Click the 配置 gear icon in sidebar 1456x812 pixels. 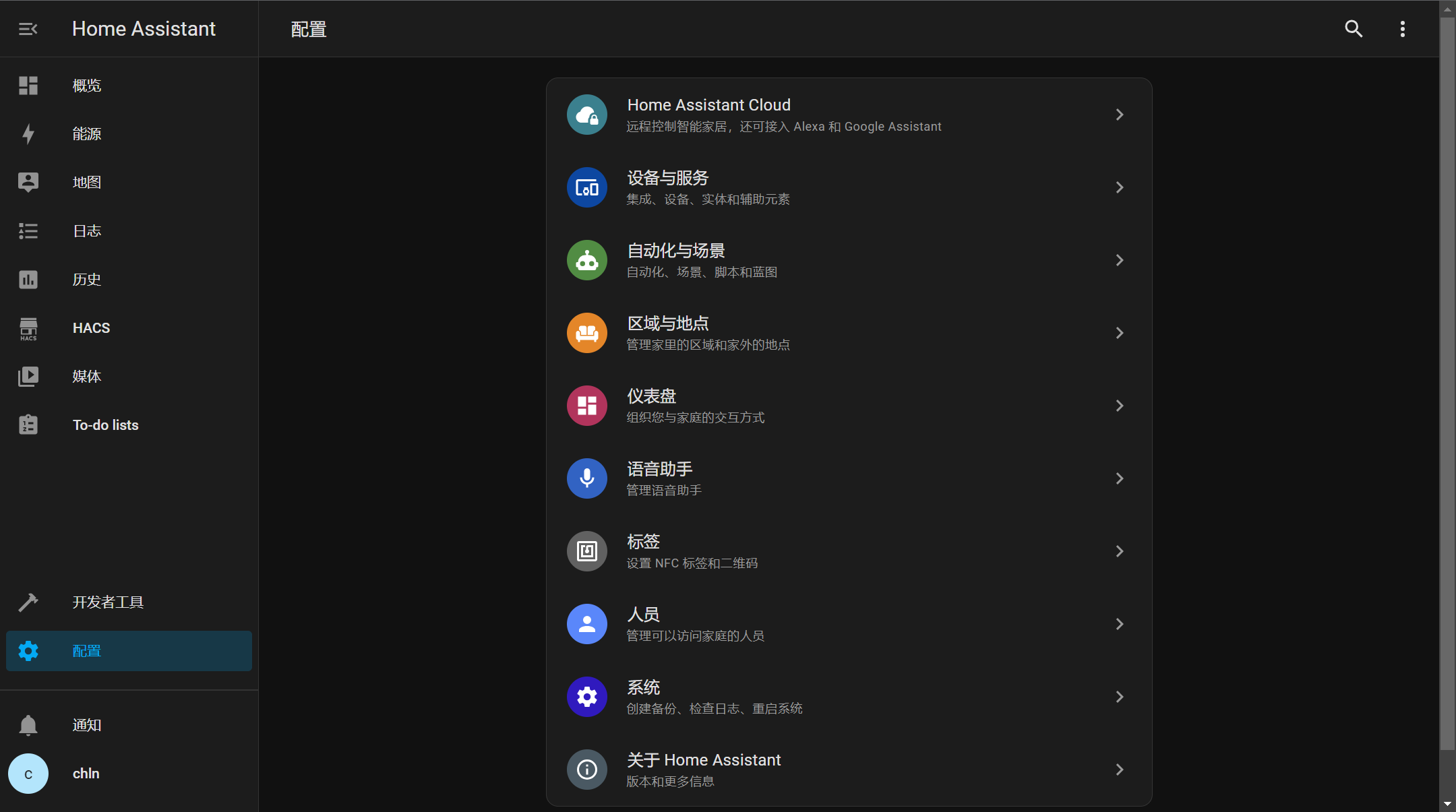(x=28, y=651)
